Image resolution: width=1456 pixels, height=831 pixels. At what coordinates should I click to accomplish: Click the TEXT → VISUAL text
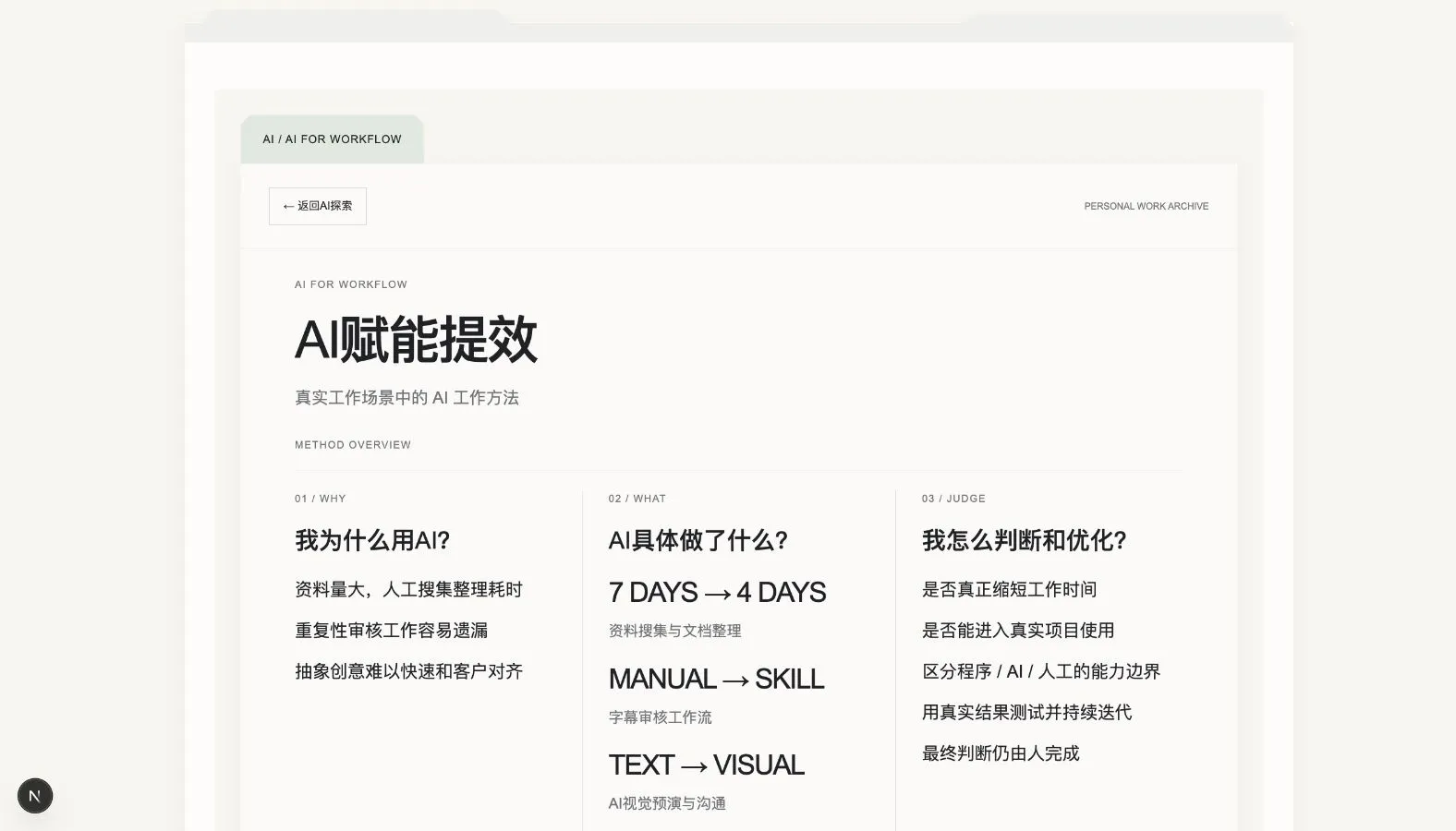click(x=706, y=765)
